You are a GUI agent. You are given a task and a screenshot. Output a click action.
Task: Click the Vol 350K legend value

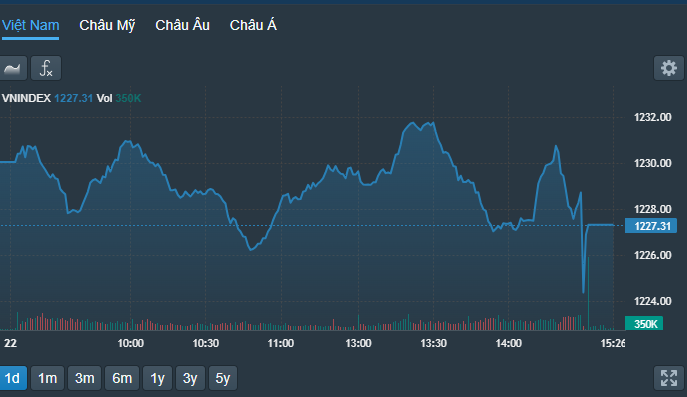tap(119, 98)
